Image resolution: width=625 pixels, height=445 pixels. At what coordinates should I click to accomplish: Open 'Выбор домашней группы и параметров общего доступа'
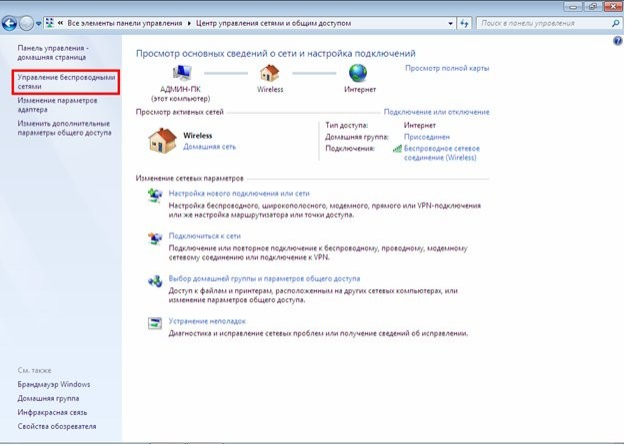[264, 278]
